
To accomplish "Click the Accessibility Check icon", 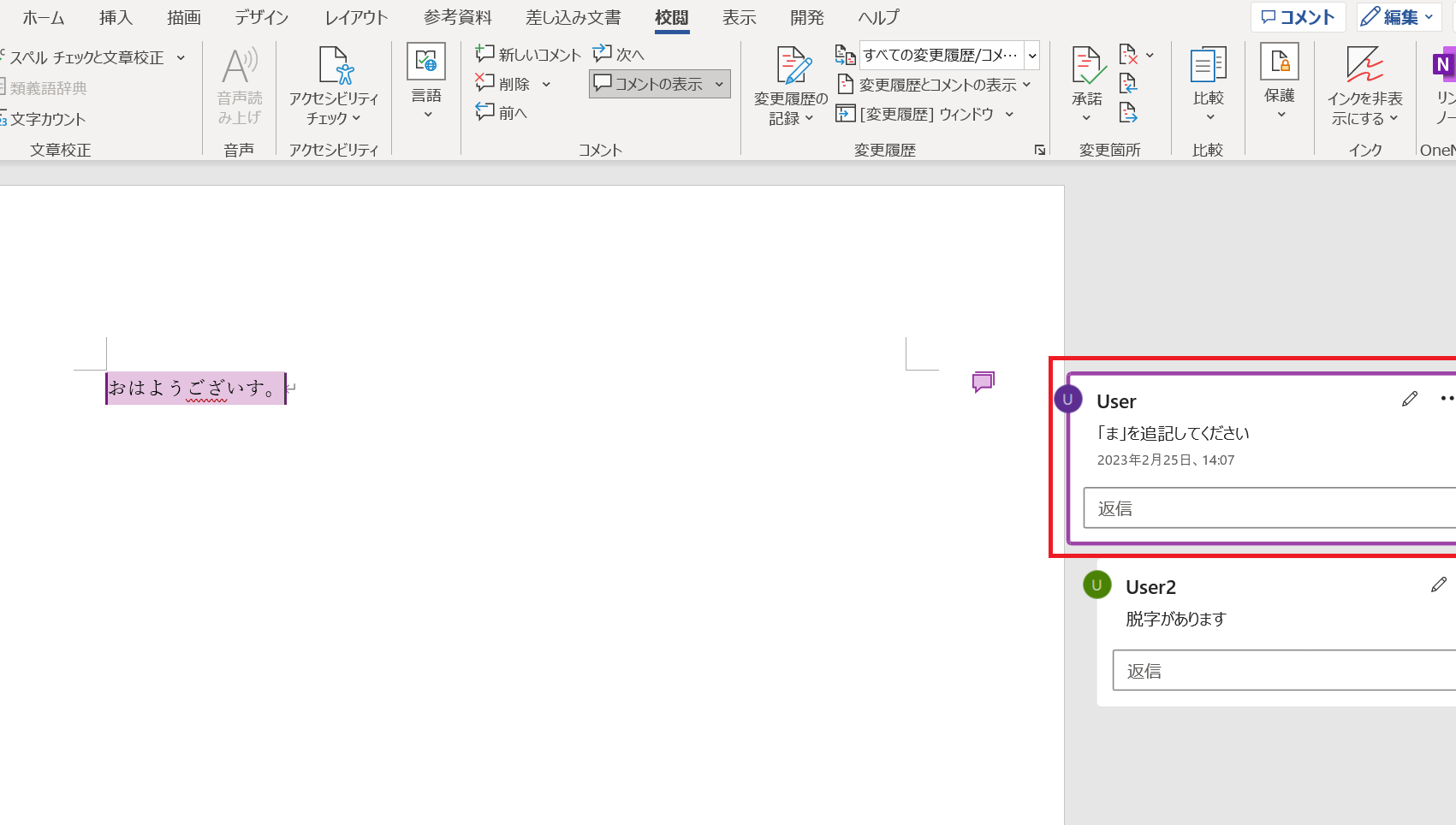I will pyautogui.click(x=334, y=67).
